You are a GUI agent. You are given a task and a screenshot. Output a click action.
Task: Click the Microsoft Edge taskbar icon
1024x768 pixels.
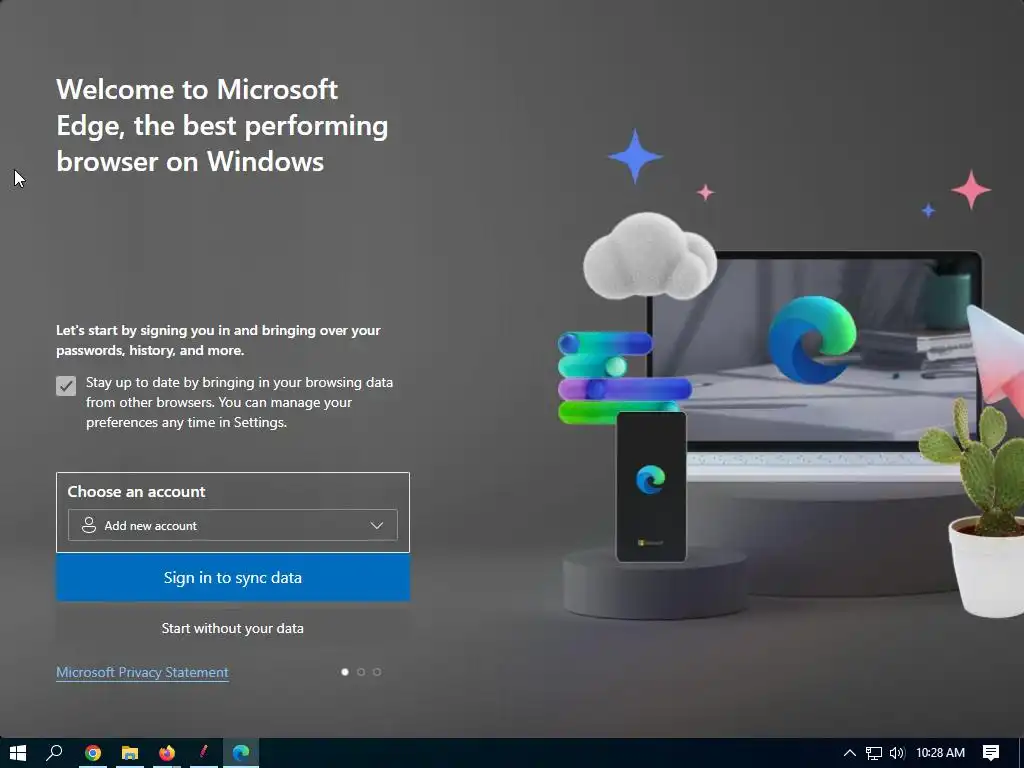(x=241, y=753)
